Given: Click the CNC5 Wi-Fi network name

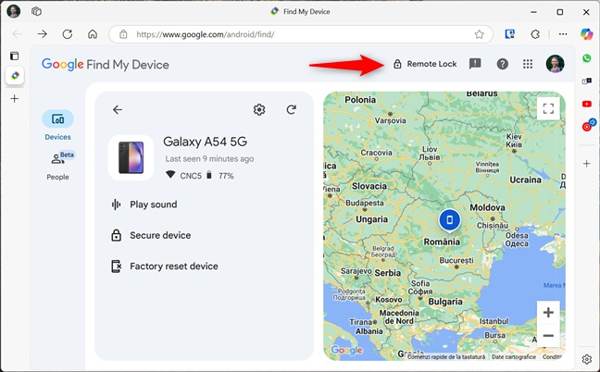Looking at the screenshot, I should click(x=191, y=176).
